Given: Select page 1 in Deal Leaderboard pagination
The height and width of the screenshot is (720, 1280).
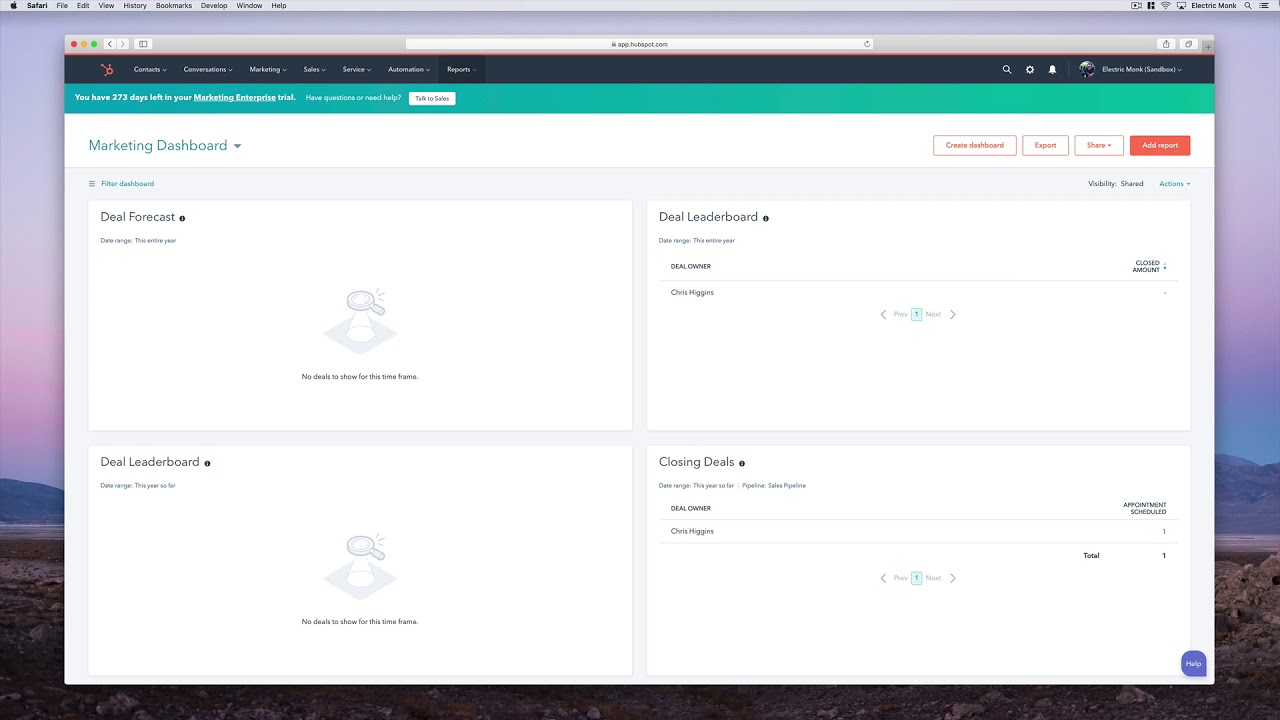Looking at the screenshot, I should [x=916, y=314].
